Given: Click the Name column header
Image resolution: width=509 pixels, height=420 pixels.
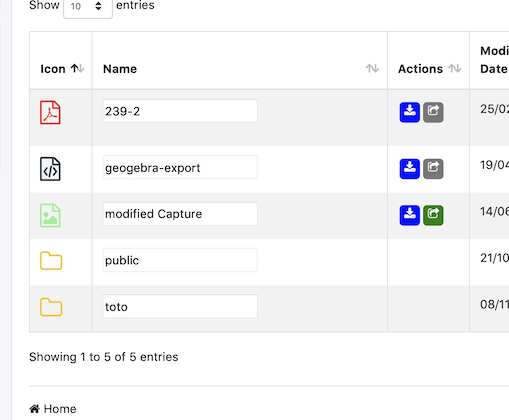Looking at the screenshot, I should [x=120, y=69].
